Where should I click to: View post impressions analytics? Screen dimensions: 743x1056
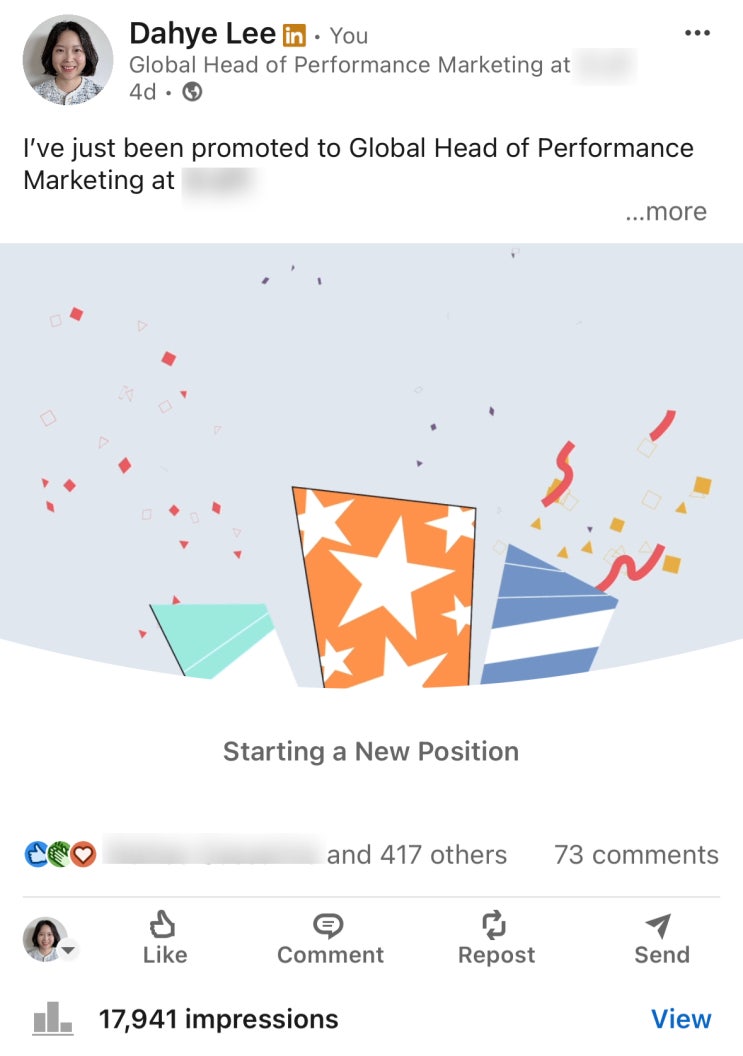(681, 1019)
